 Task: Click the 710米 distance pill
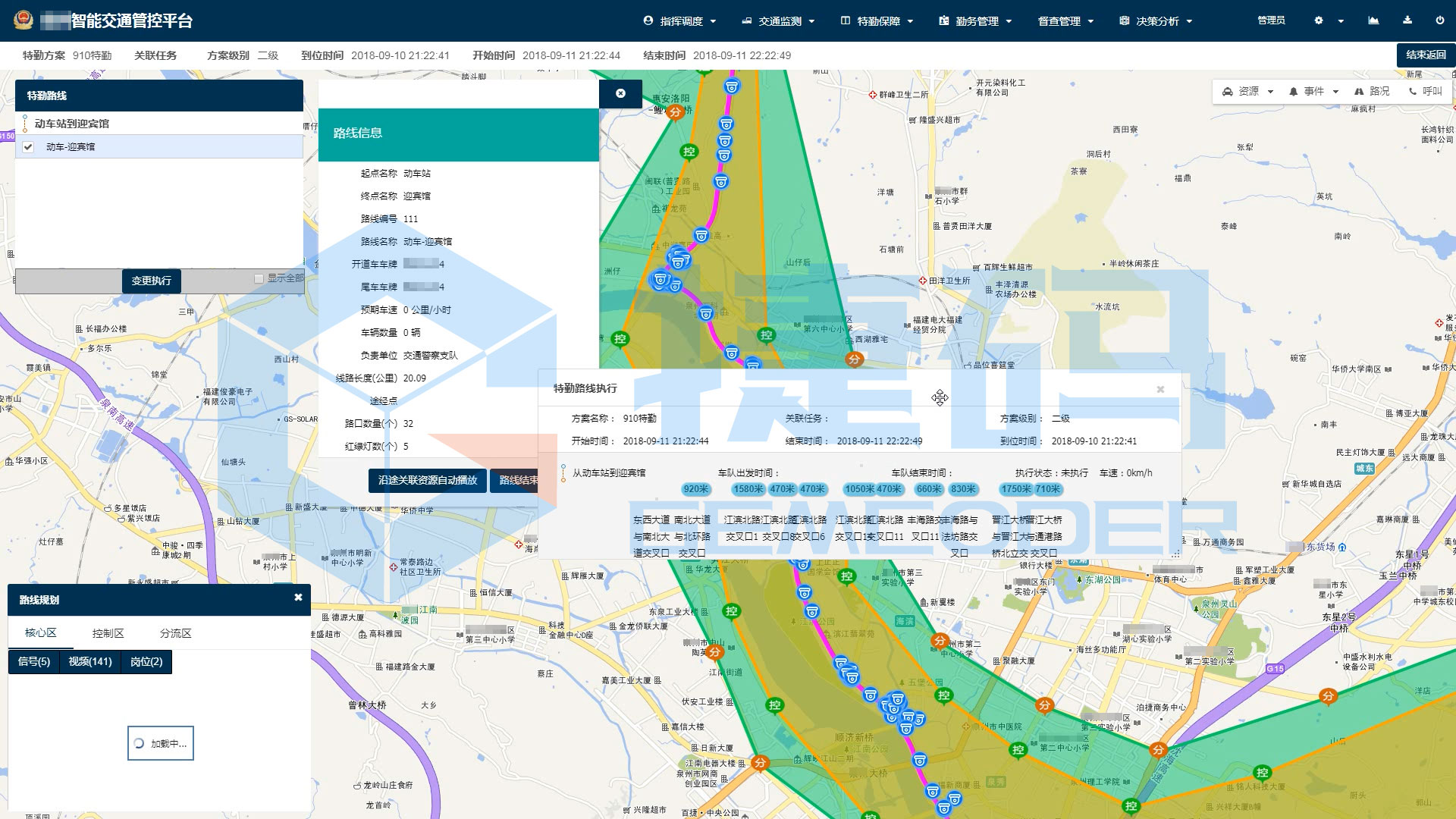pyautogui.click(x=1048, y=489)
